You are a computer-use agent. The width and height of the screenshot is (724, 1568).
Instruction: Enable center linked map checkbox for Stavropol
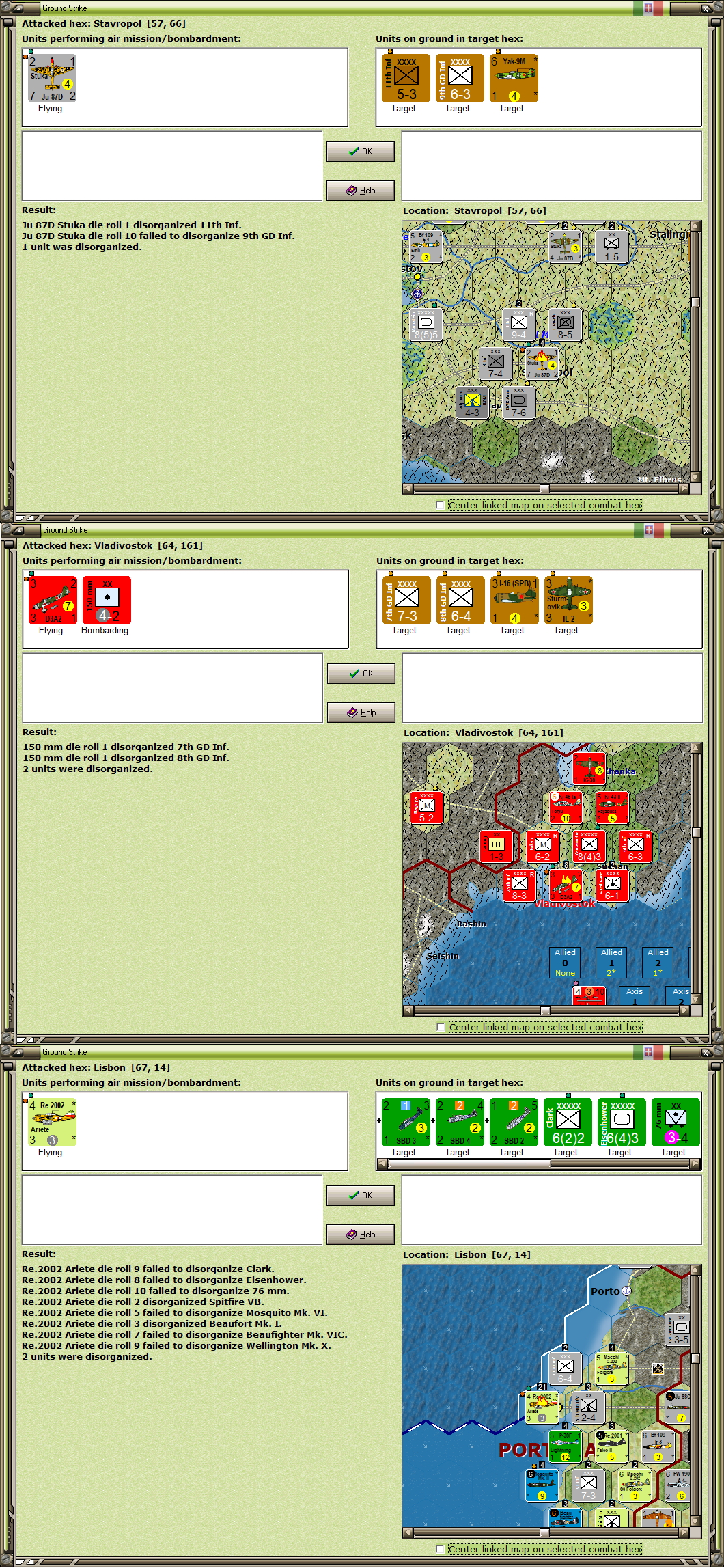coord(441,506)
